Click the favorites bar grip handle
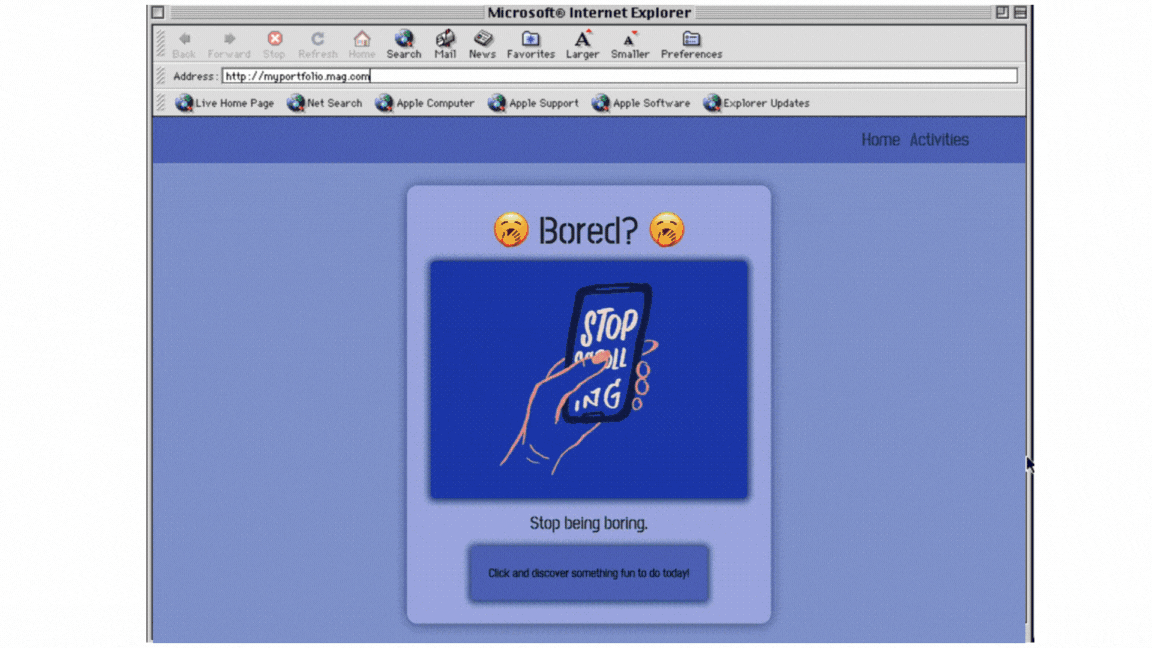 pos(161,103)
